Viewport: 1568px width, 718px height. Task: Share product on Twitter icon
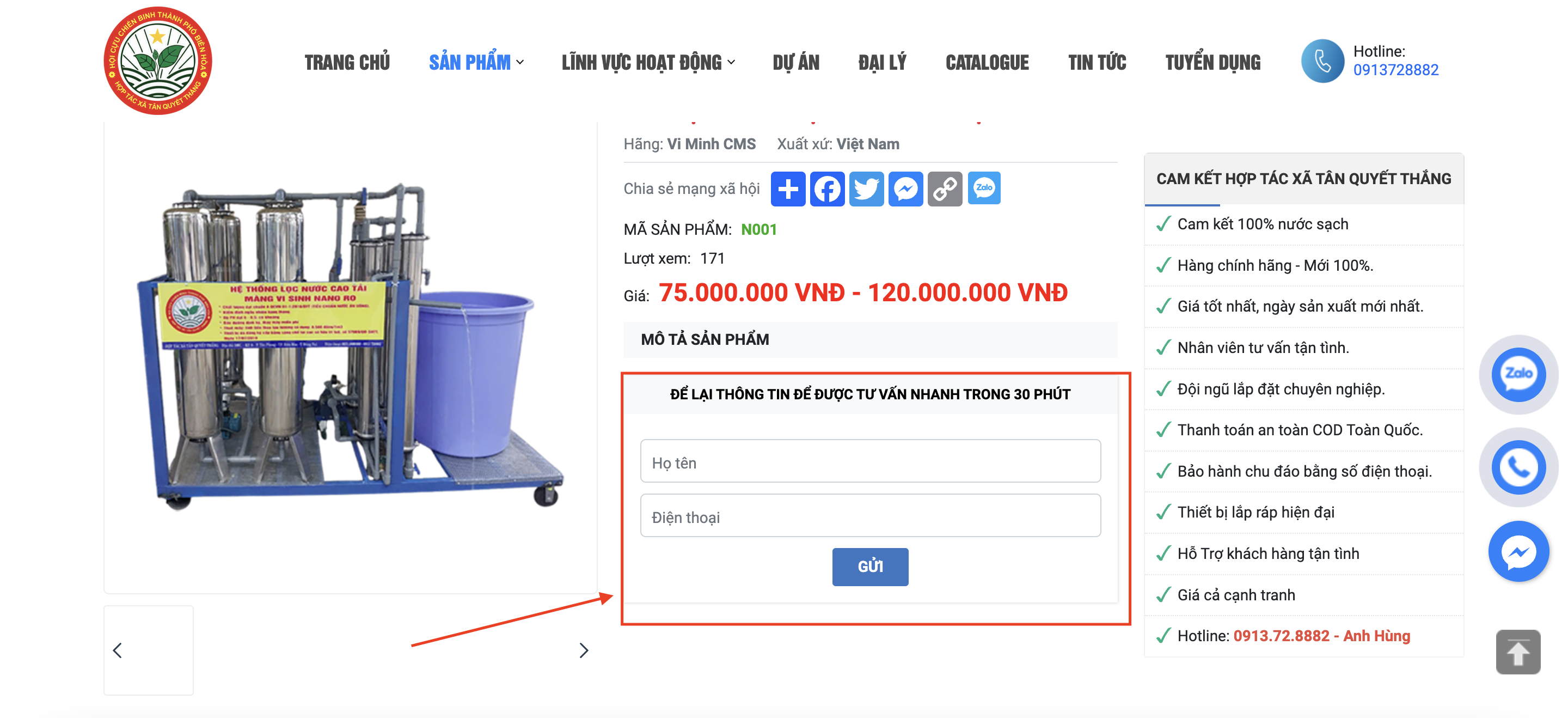click(x=866, y=189)
